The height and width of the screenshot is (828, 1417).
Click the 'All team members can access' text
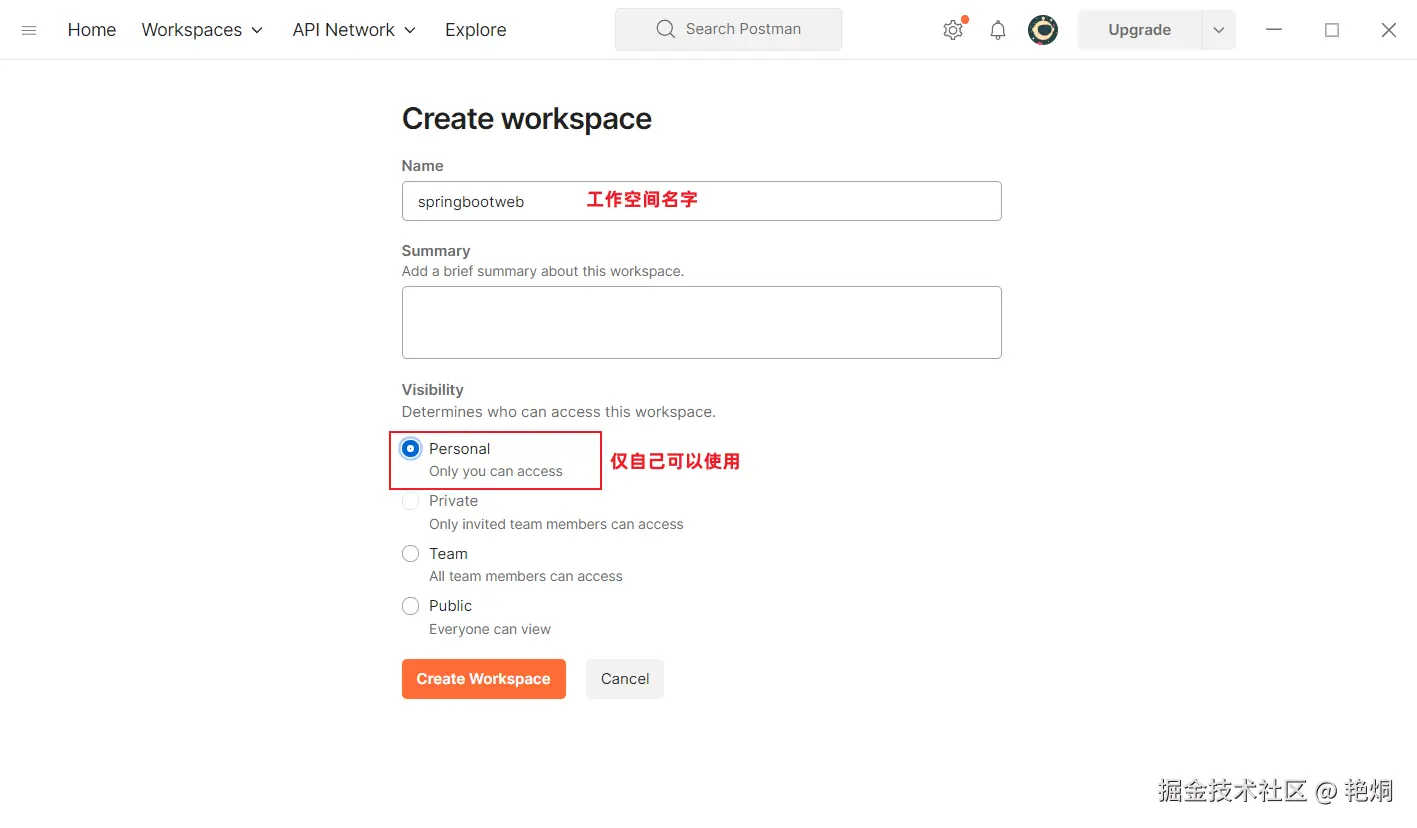(526, 576)
